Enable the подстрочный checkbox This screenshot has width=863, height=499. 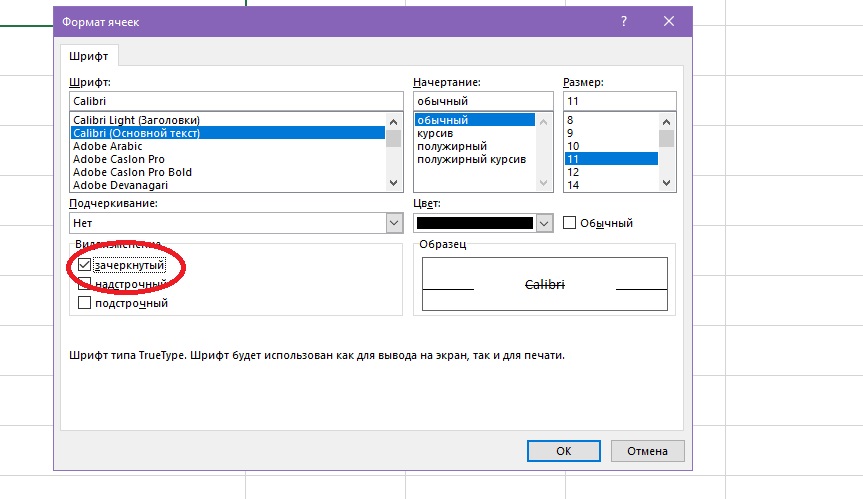85,303
